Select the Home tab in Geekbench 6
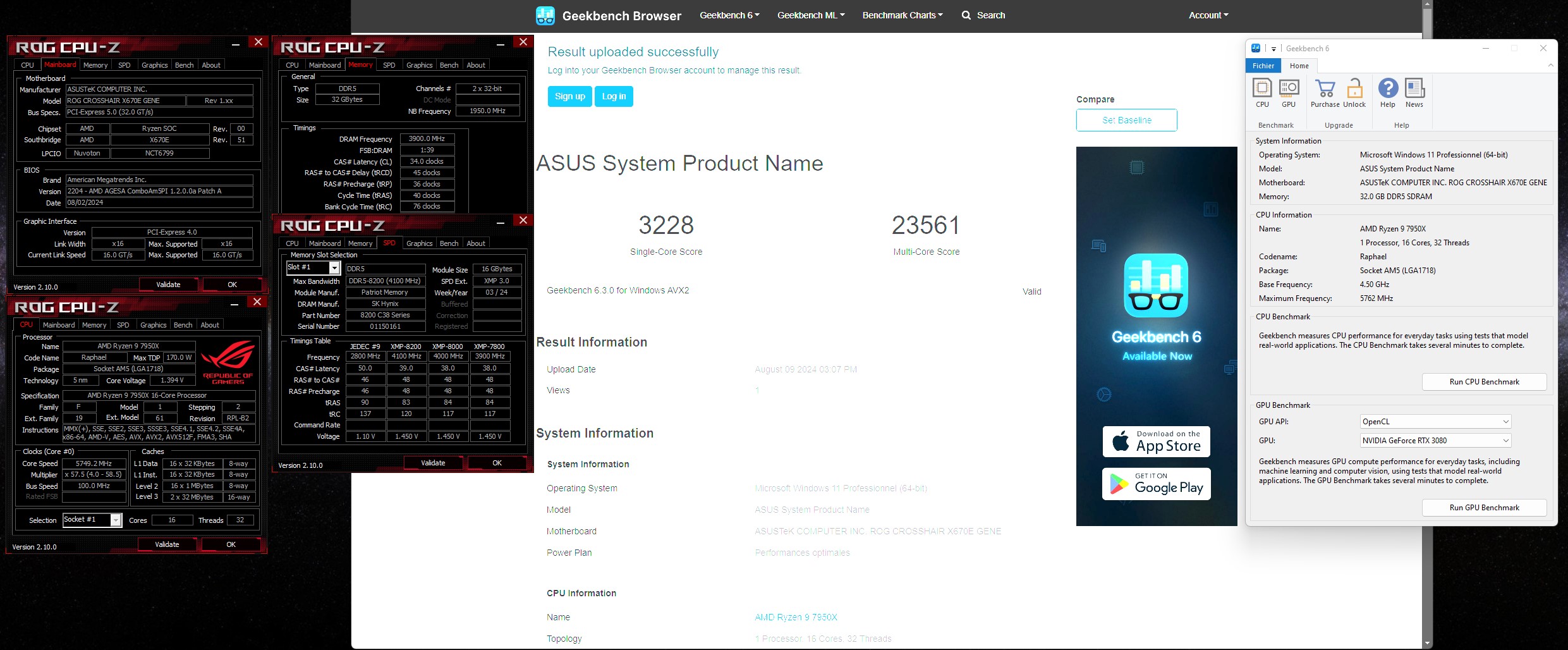Viewport: 1568px width, 650px height. pyautogui.click(x=1299, y=66)
